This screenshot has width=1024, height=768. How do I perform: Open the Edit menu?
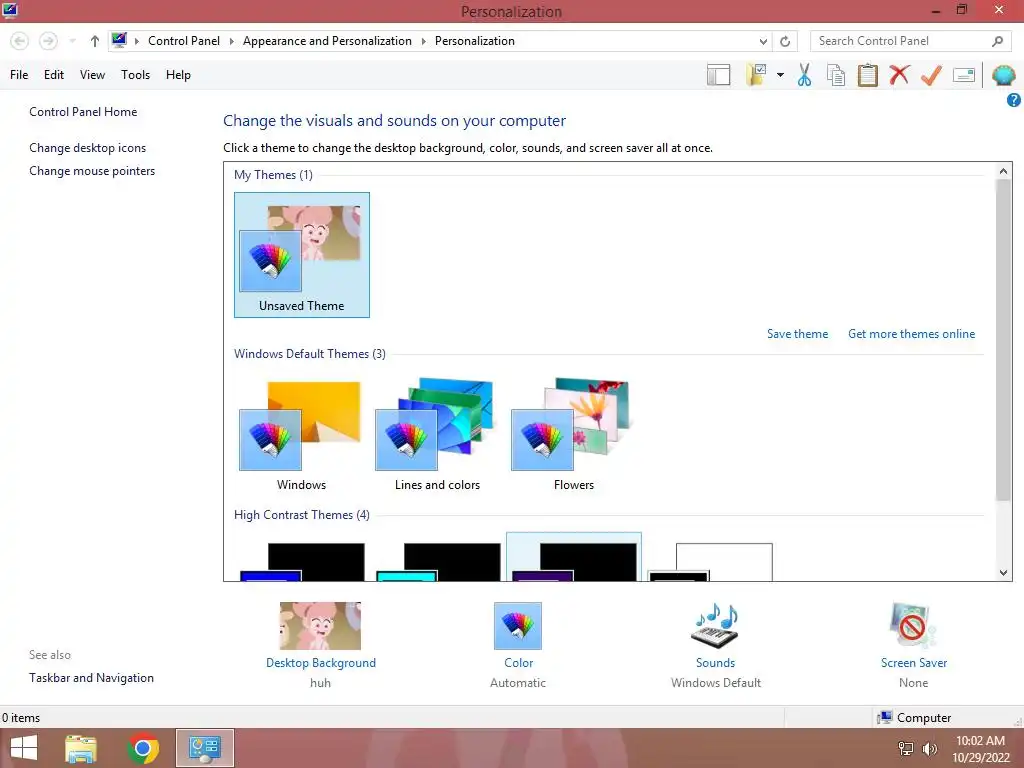(x=54, y=75)
